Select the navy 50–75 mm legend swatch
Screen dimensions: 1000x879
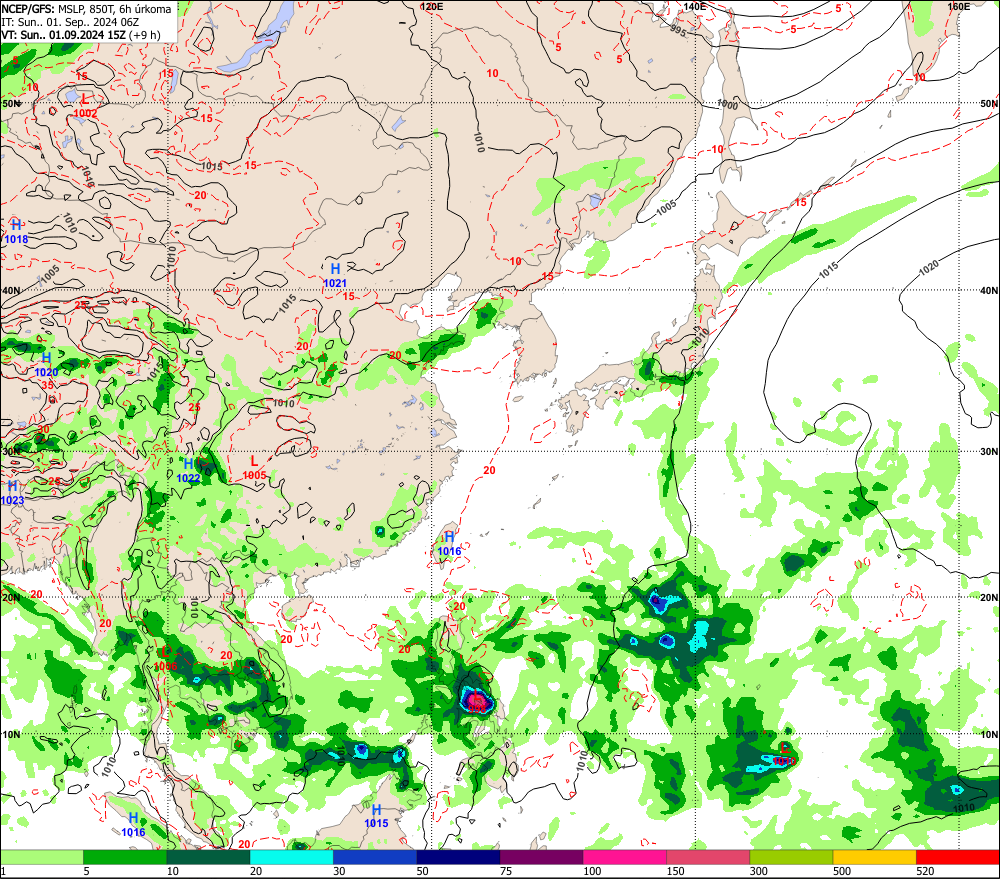coord(458,857)
